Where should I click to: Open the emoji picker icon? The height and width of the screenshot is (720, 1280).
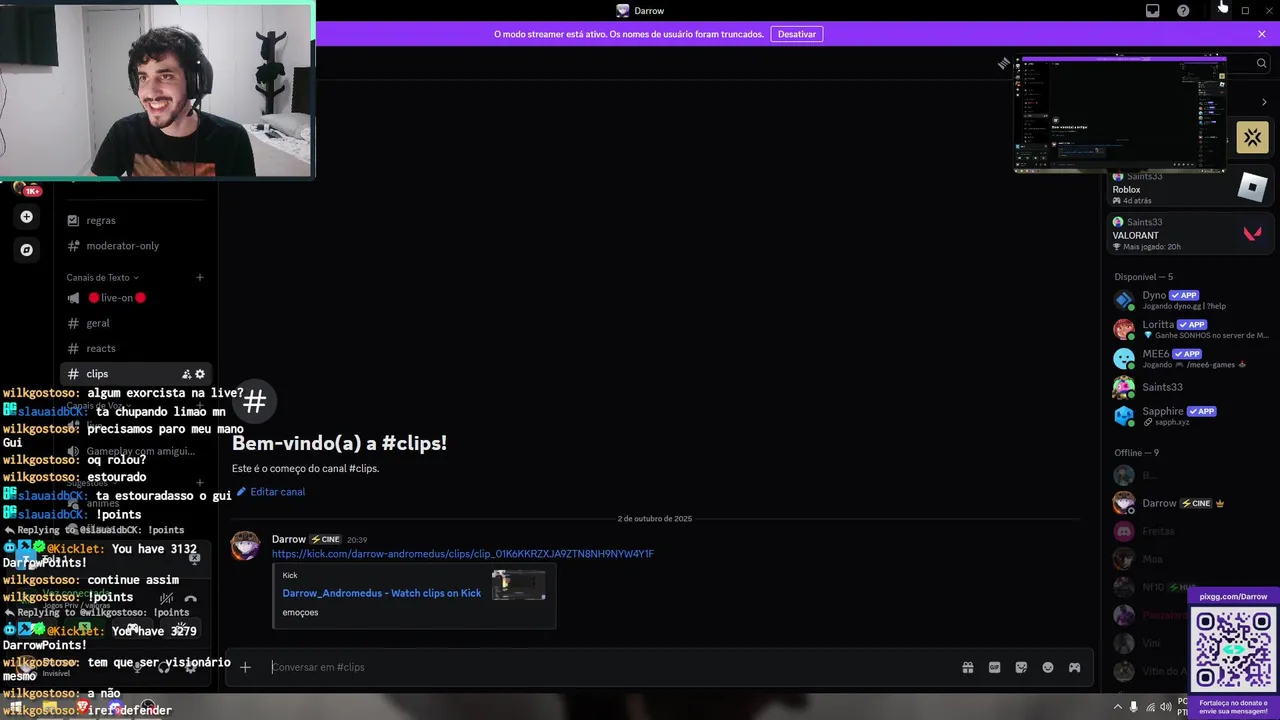tap(1048, 667)
